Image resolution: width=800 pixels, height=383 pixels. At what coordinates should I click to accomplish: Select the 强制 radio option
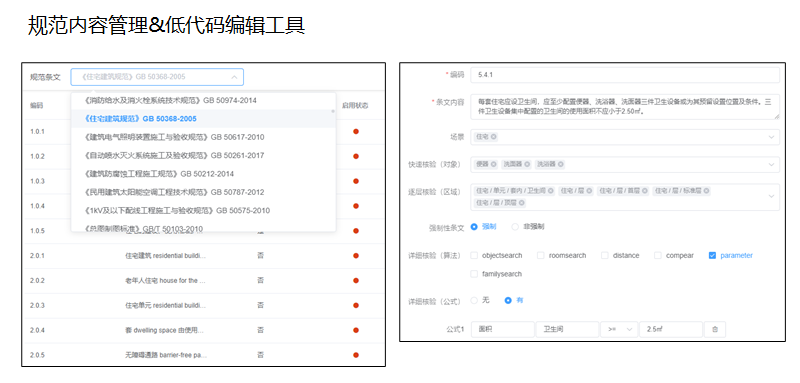(474, 227)
